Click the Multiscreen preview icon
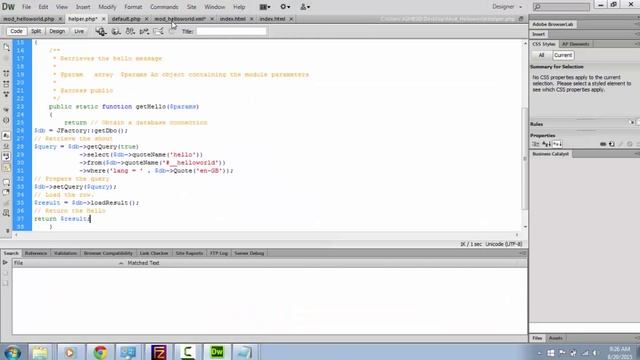The height and width of the screenshot is (360, 640). [101, 31]
